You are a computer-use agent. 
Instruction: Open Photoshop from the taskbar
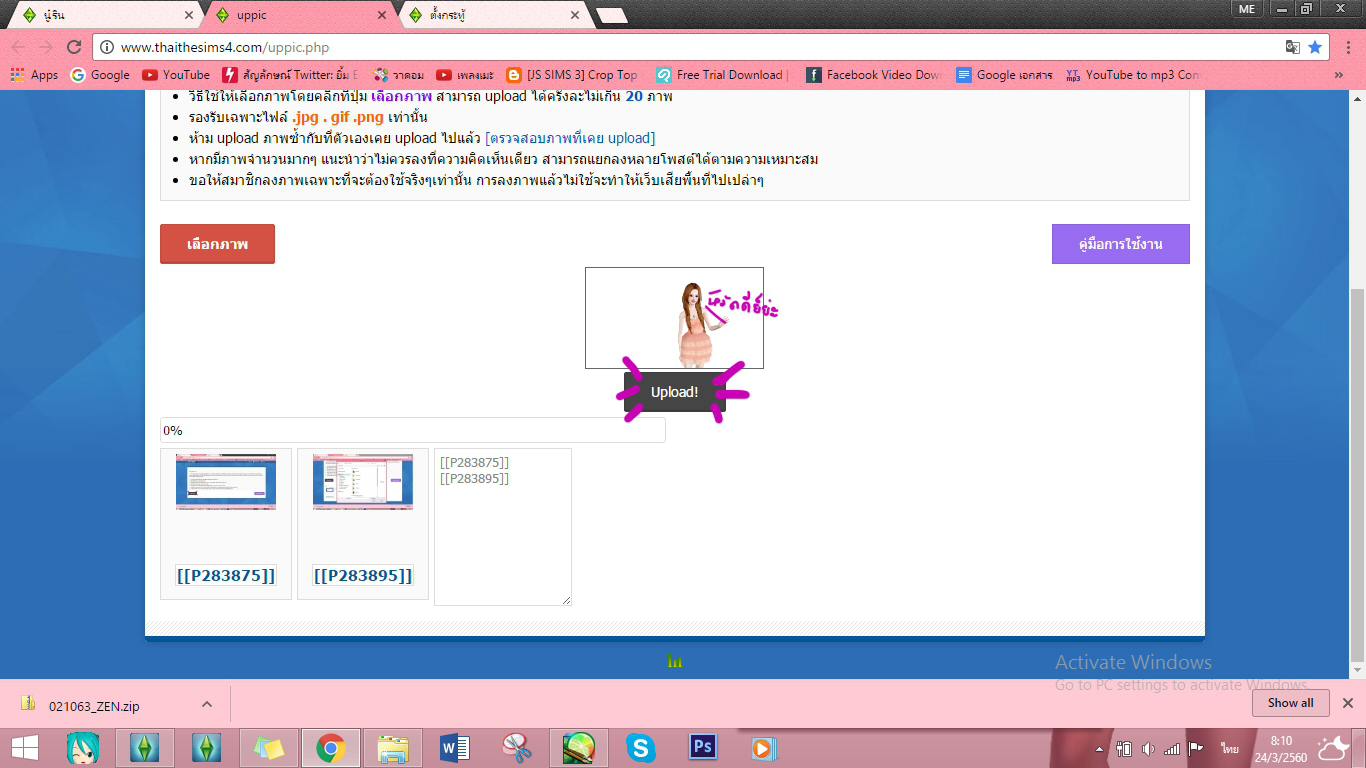click(703, 748)
